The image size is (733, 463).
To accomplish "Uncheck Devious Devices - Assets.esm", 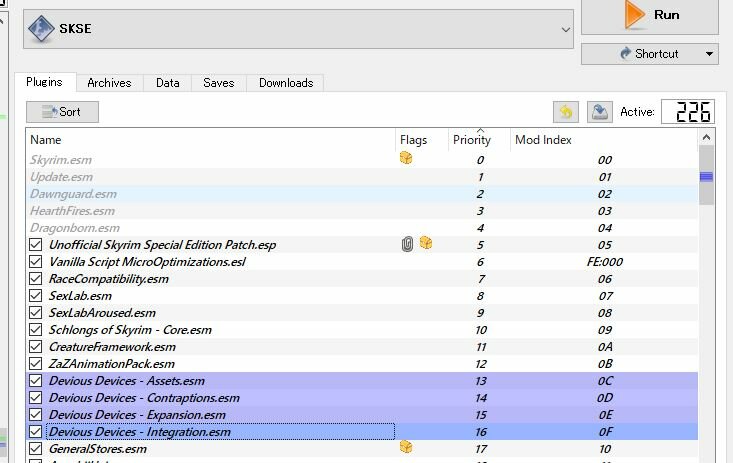I will 36,381.
